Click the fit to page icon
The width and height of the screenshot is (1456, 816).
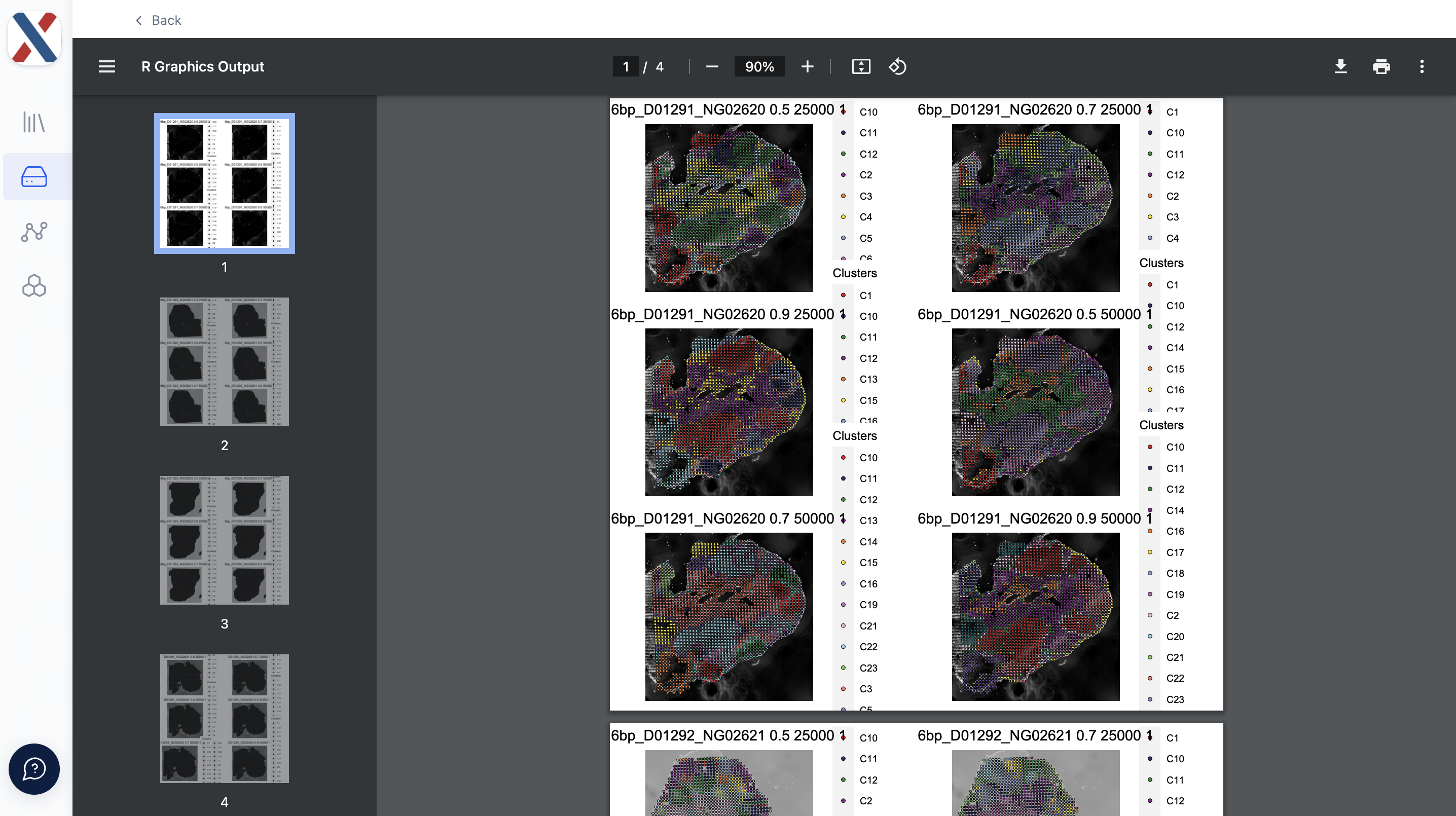[x=861, y=67]
